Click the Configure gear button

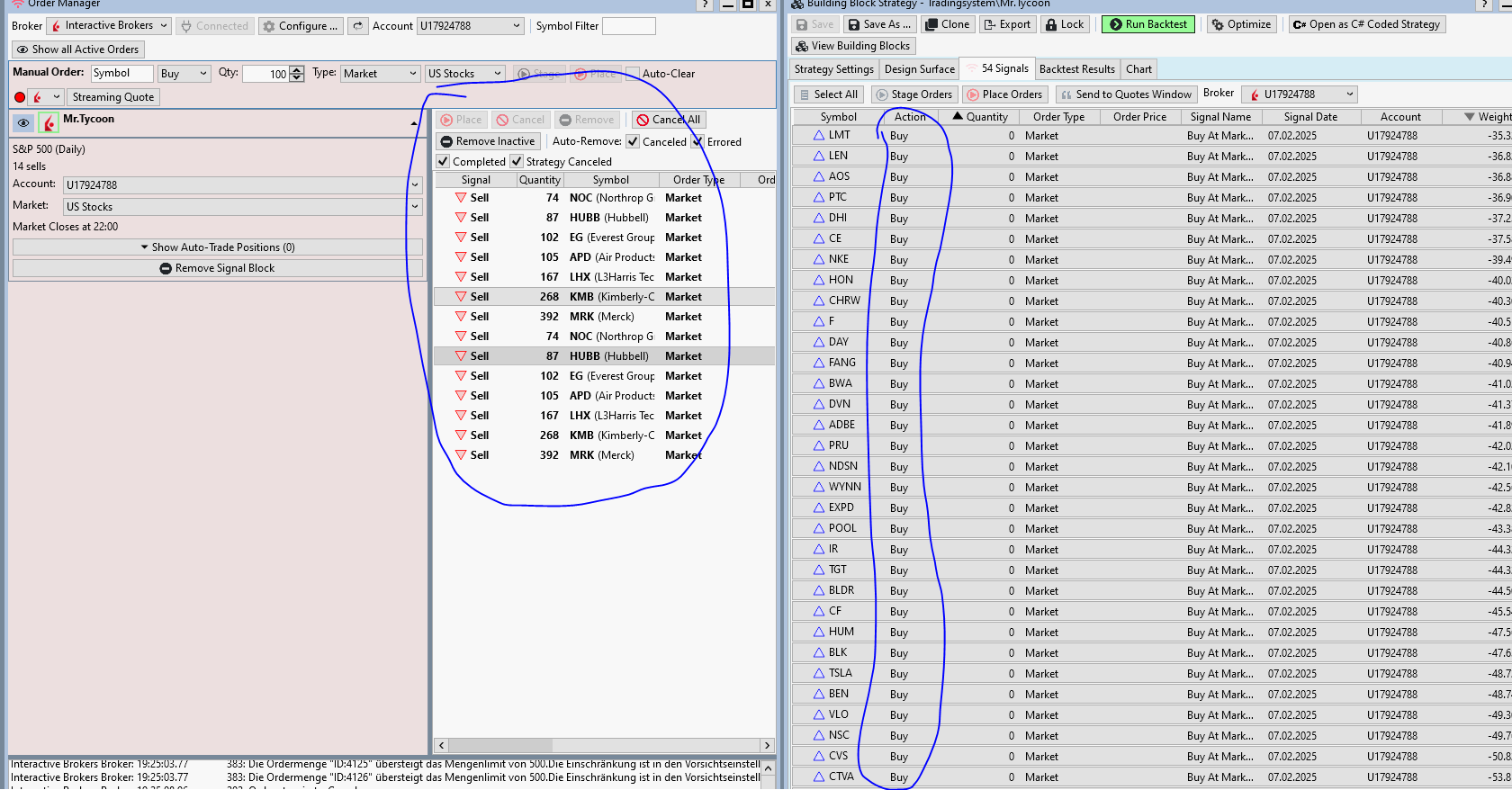tap(301, 26)
